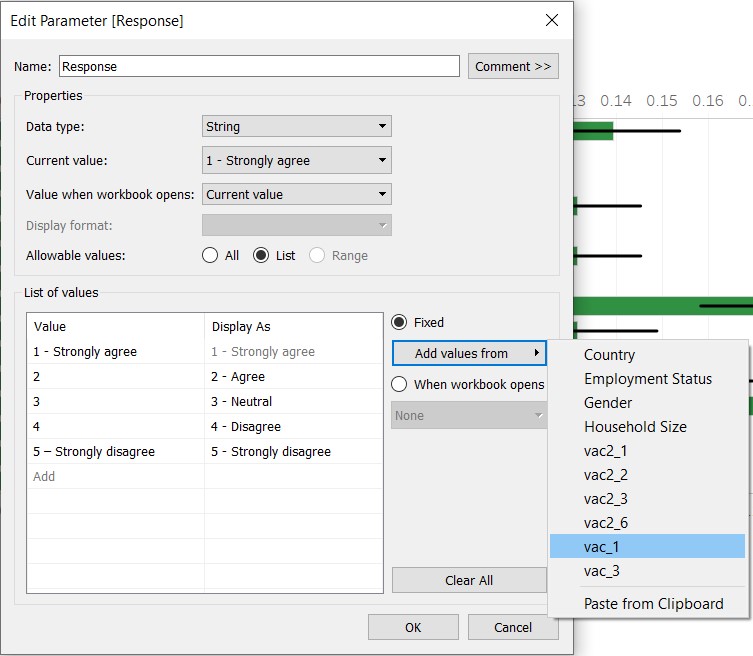
Task: Confirm the dialog with OK
Action: [413, 627]
